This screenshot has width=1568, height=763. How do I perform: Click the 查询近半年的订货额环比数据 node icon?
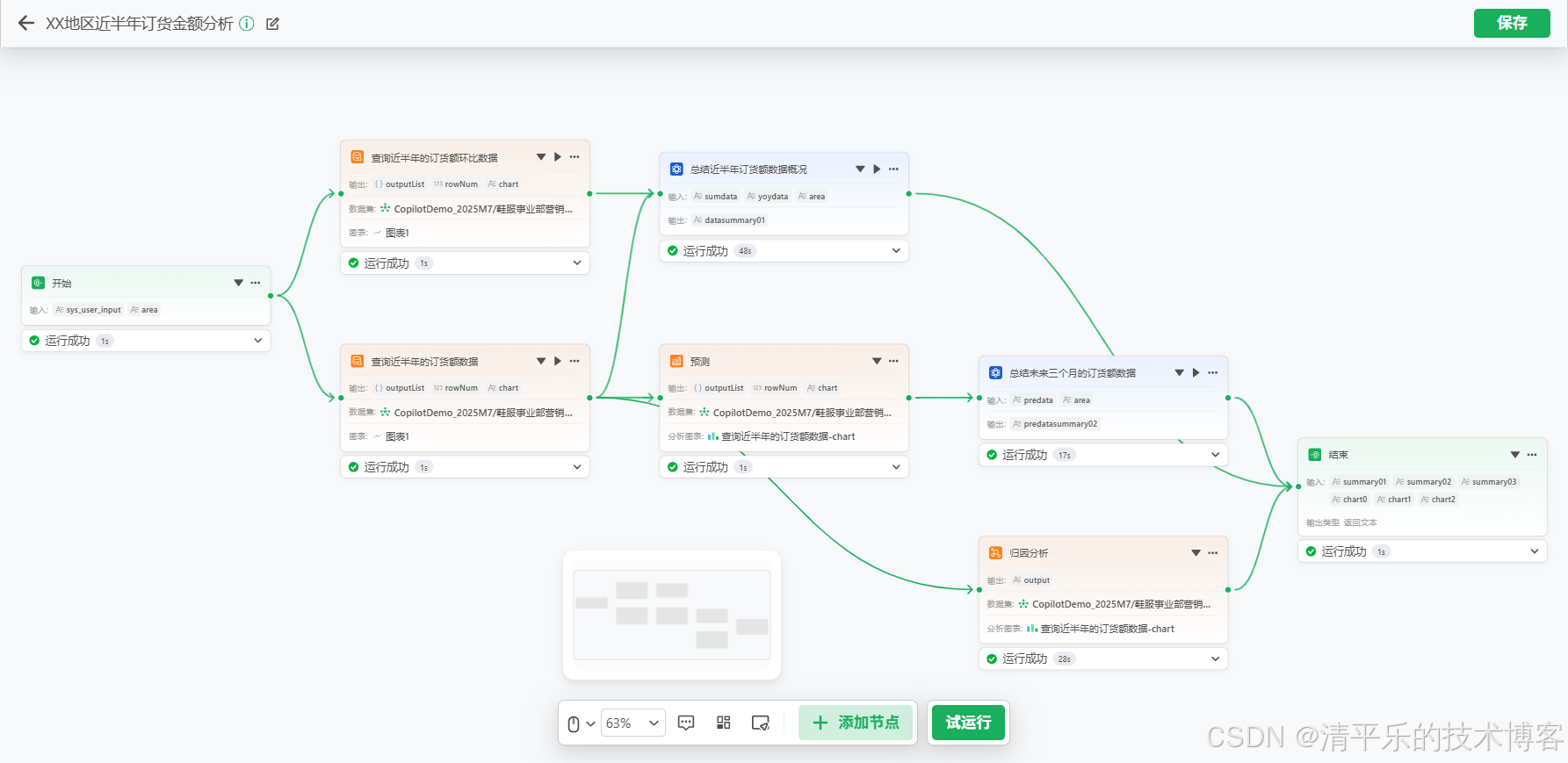[x=358, y=157]
